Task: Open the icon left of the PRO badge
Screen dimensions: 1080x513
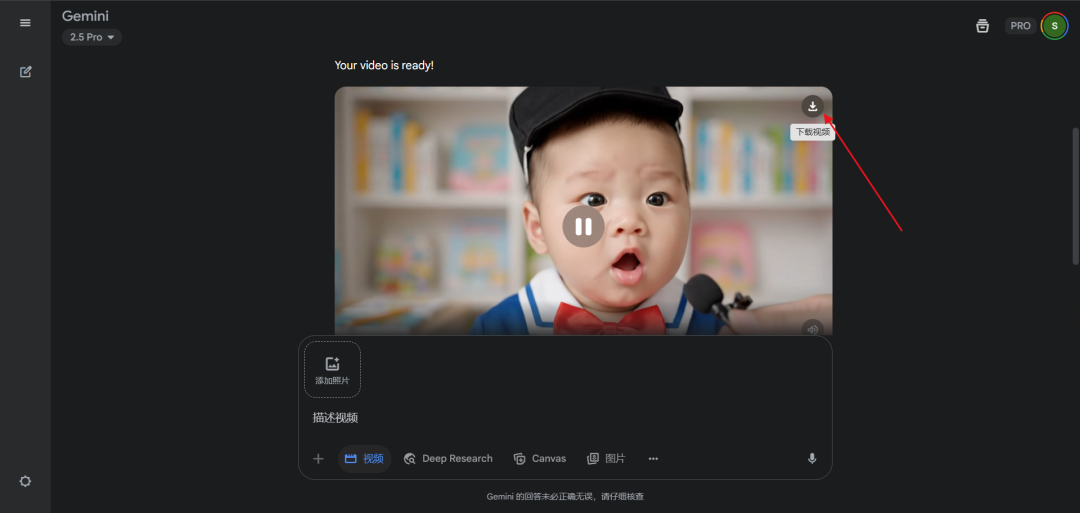Action: pos(982,26)
